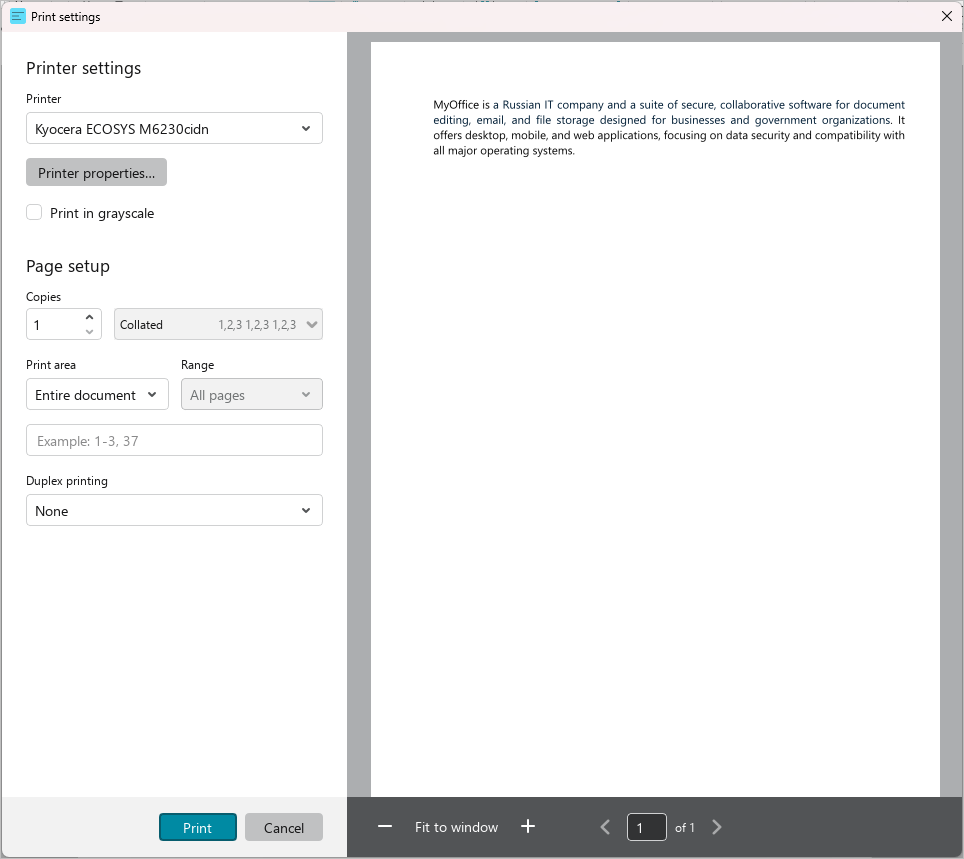This screenshot has width=964, height=859.
Task: Click the 'Page setup' heading
Action: [68, 266]
